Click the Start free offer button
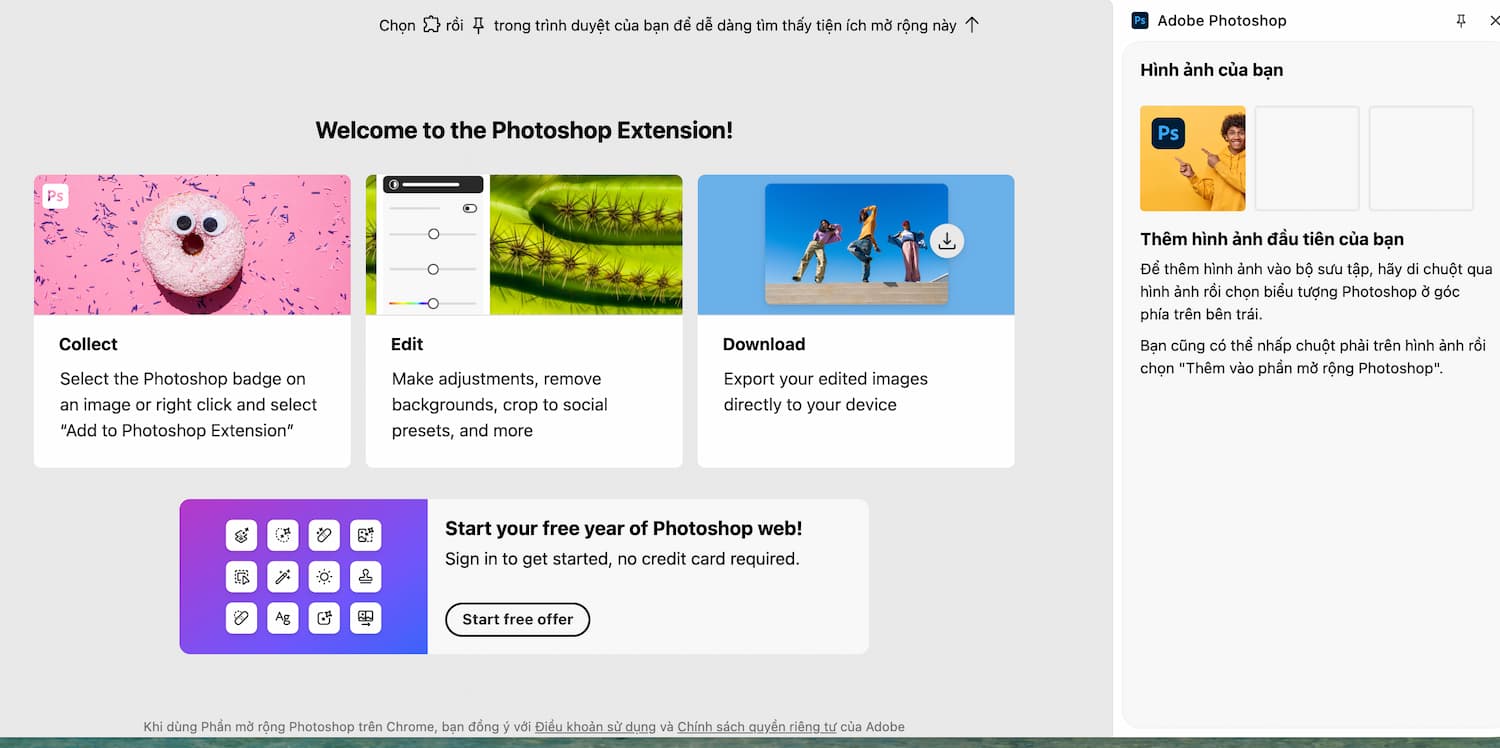Viewport: 1500px width, 748px height. click(x=517, y=619)
